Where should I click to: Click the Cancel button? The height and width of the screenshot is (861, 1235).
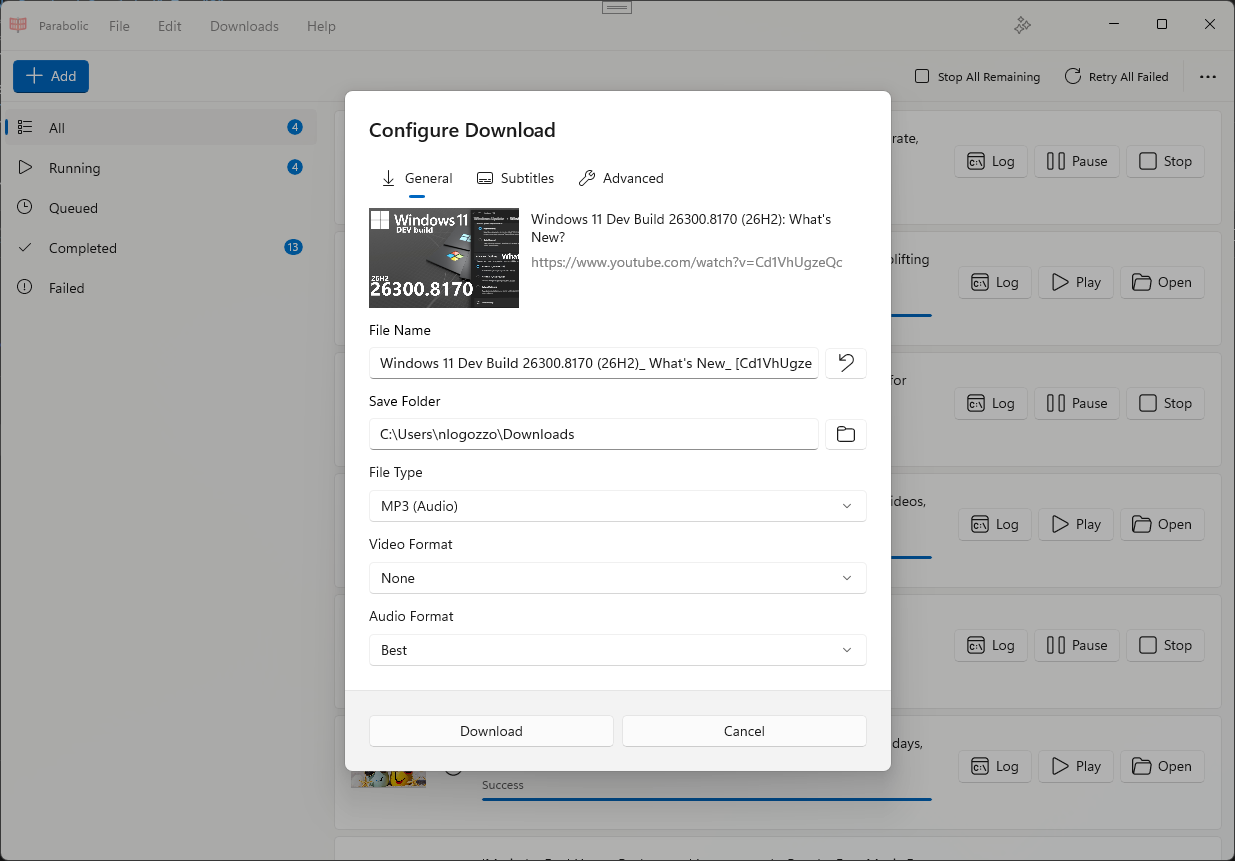744,731
